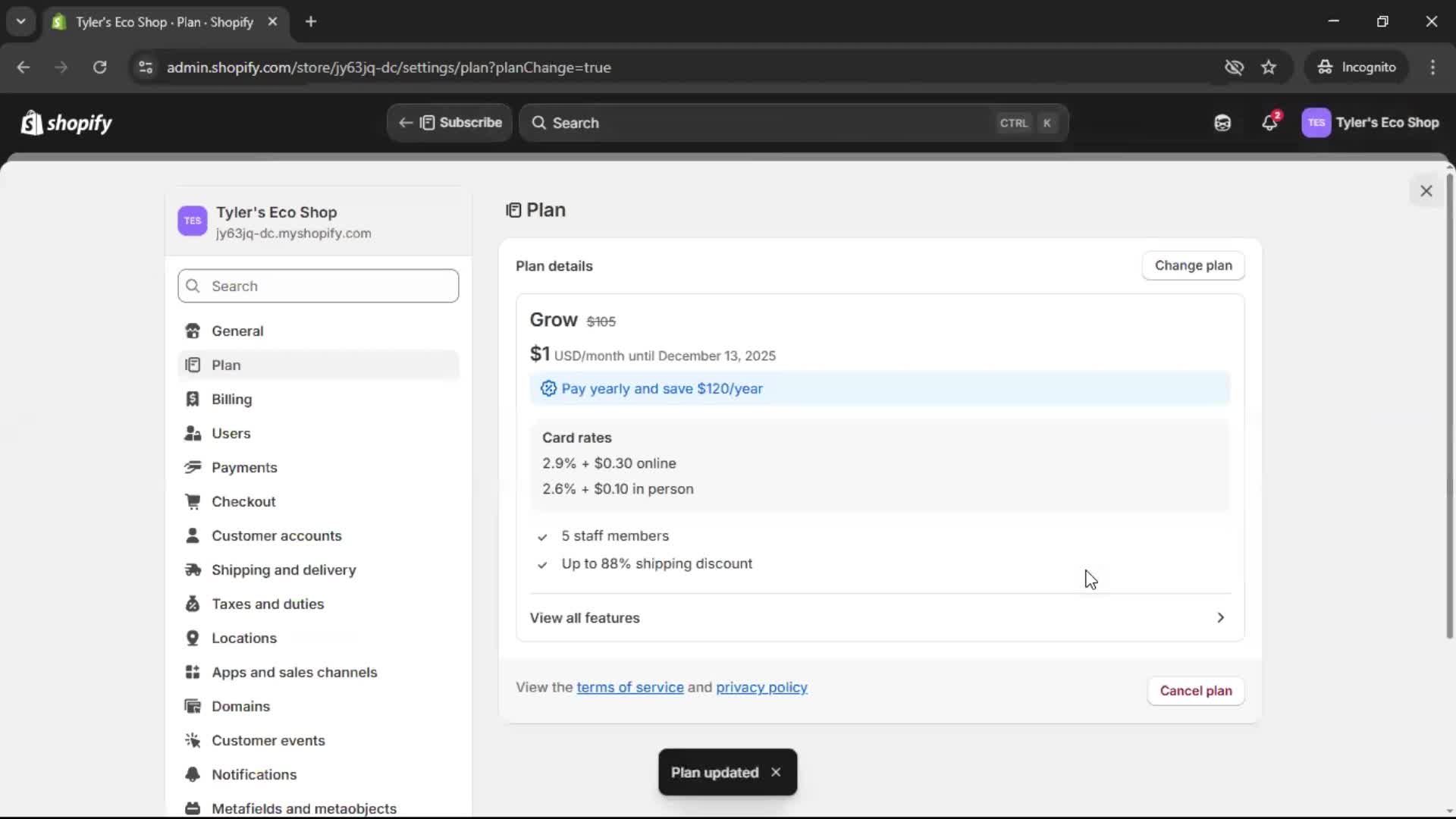The image size is (1456, 819).
Task: Go to Billing settings
Action: click(318, 400)
